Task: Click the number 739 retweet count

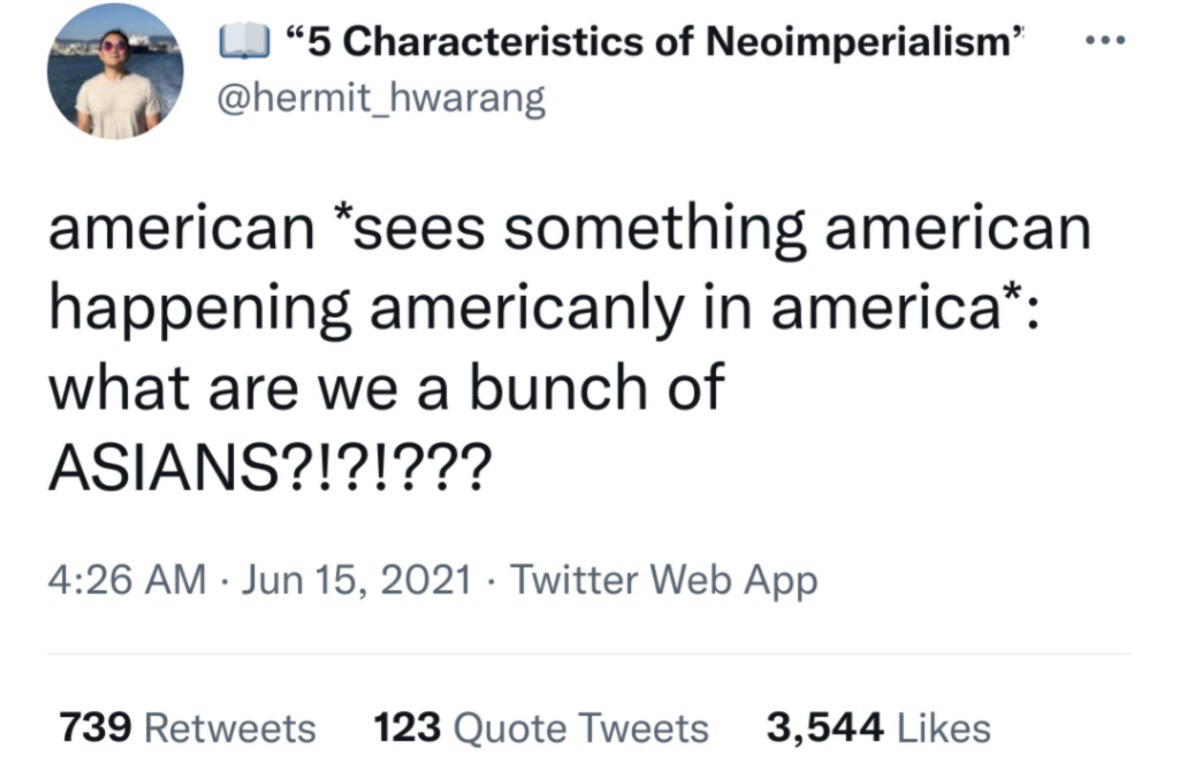Action: [97, 727]
